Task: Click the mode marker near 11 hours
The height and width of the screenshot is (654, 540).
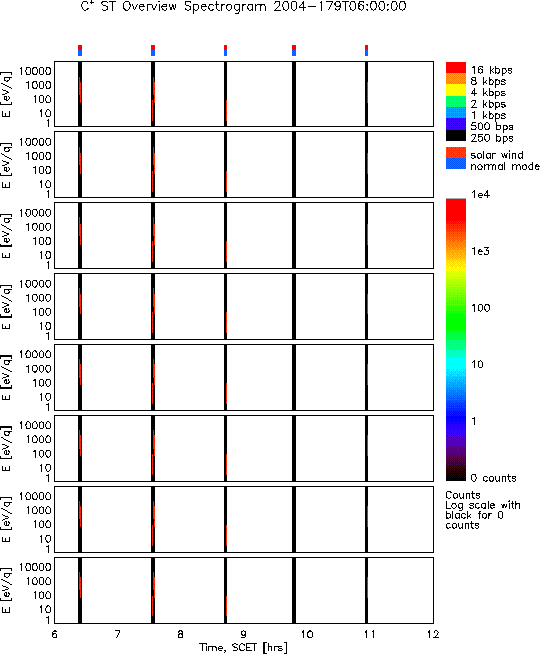Action: 367,50
